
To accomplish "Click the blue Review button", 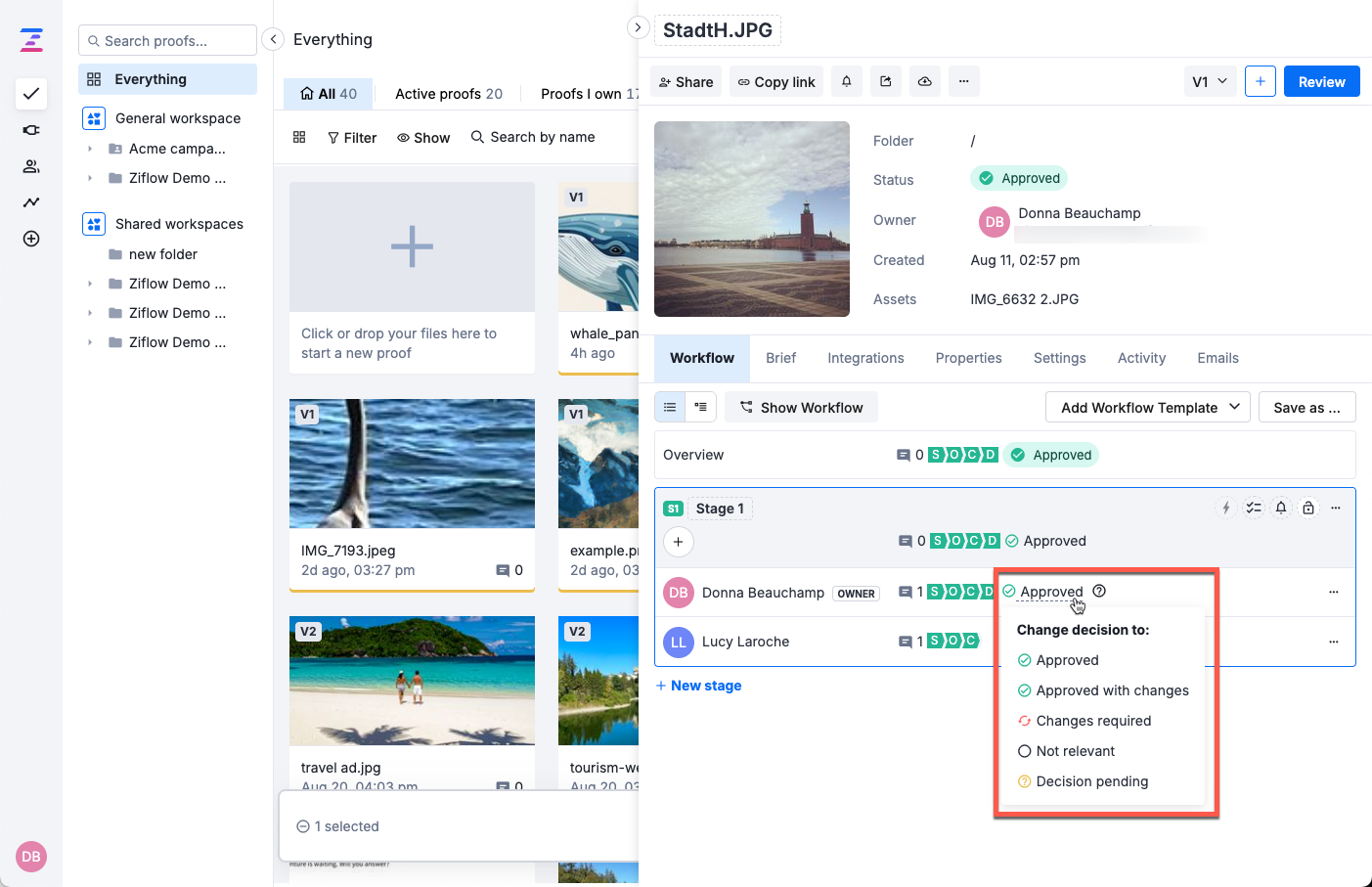I will click(x=1321, y=82).
